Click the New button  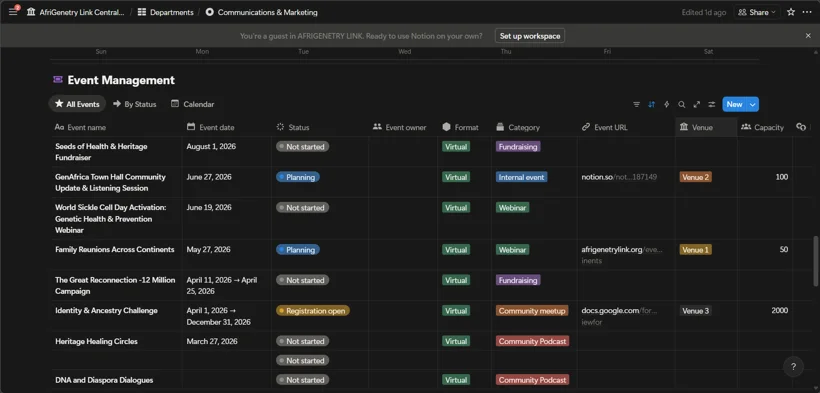coord(734,104)
